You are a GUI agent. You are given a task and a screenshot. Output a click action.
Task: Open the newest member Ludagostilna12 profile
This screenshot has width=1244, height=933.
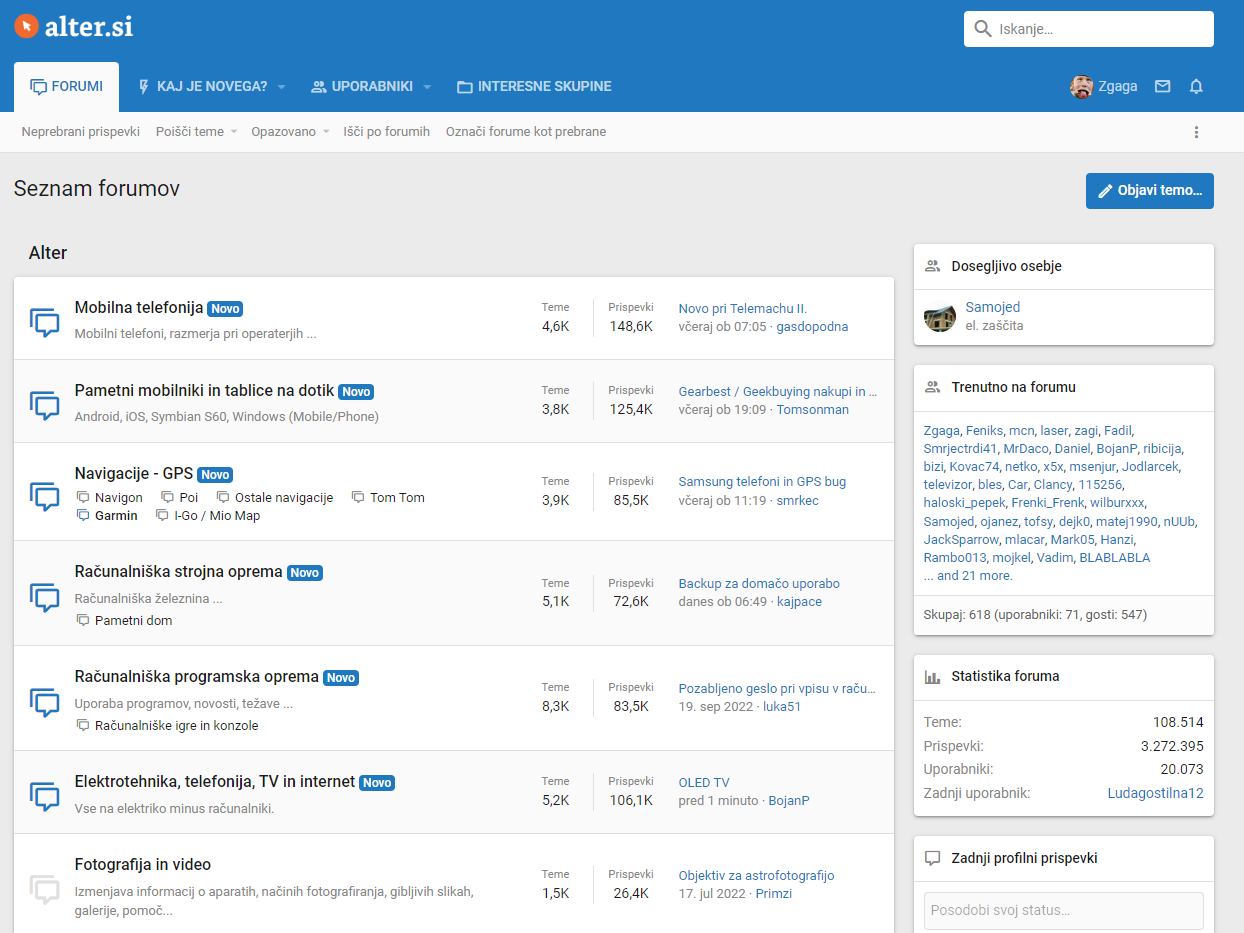point(1155,793)
